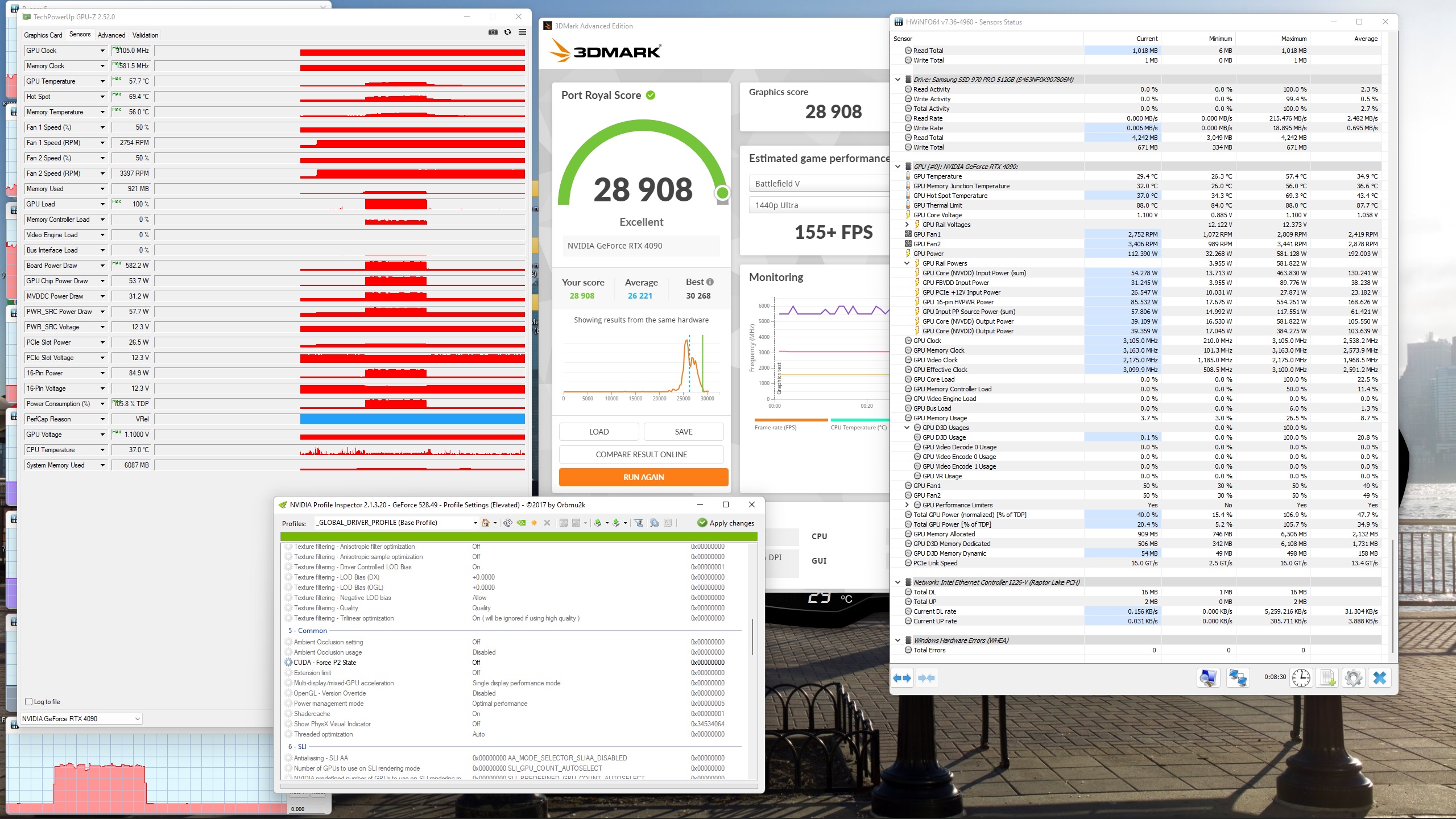Screen dimensions: 1456x819
Task: Collapse the GPU Rail Powers group
Action: [907, 263]
